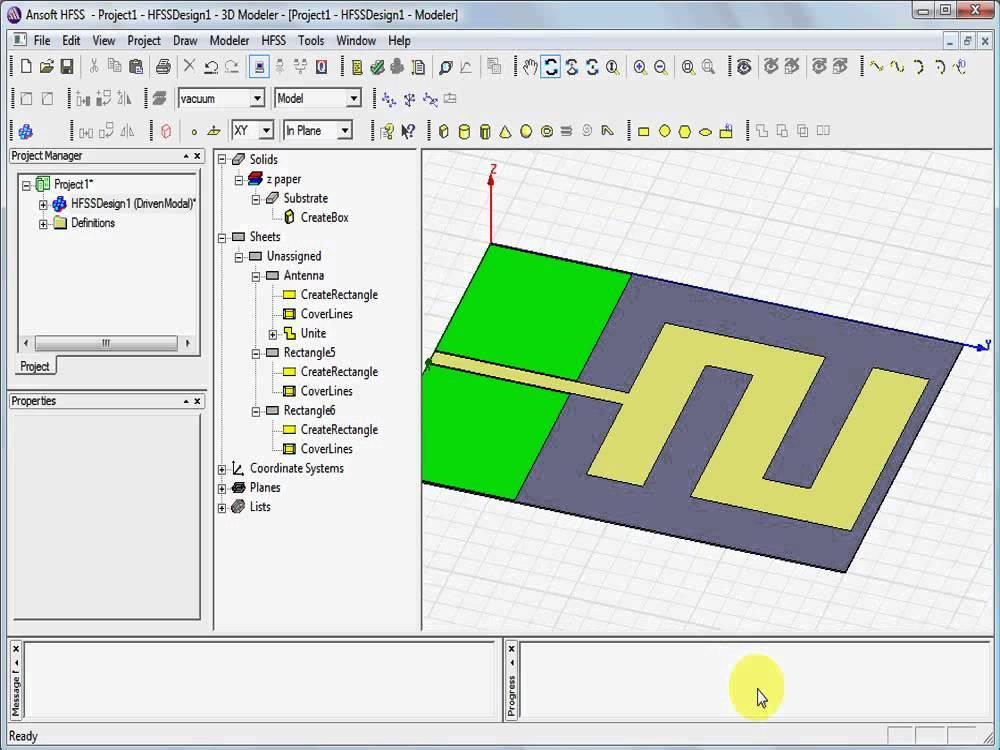1000x750 pixels.
Task: Click the Print icon
Action: [x=163, y=66]
